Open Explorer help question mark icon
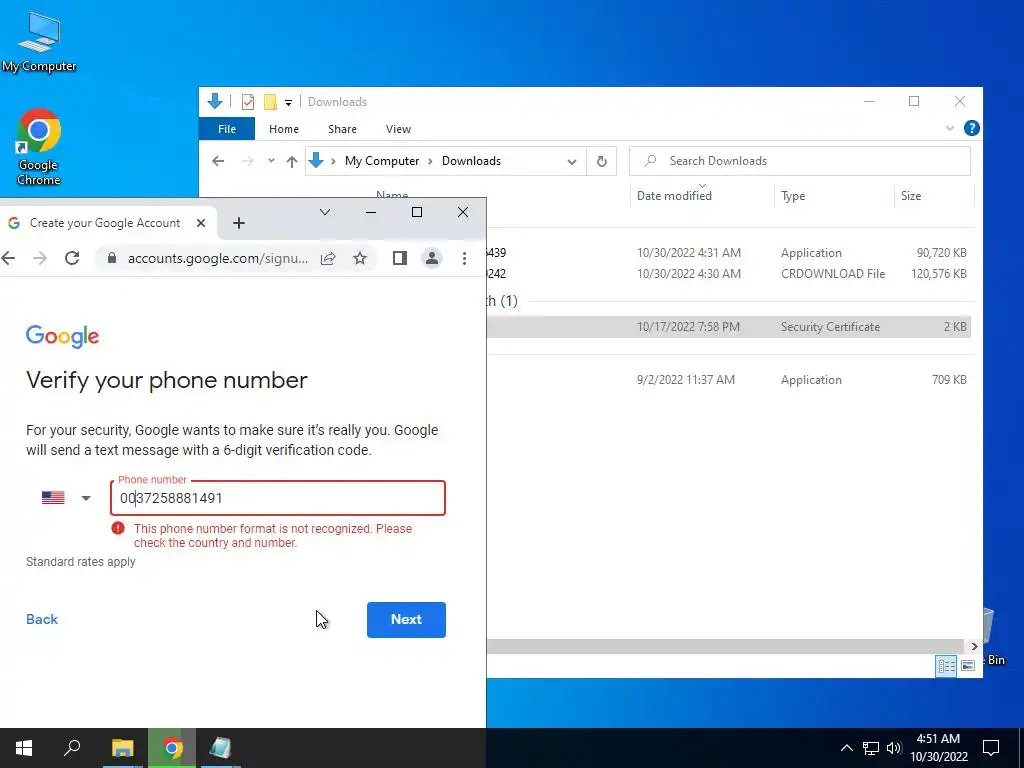This screenshot has height=768, width=1024. click(x=972, y=129)
